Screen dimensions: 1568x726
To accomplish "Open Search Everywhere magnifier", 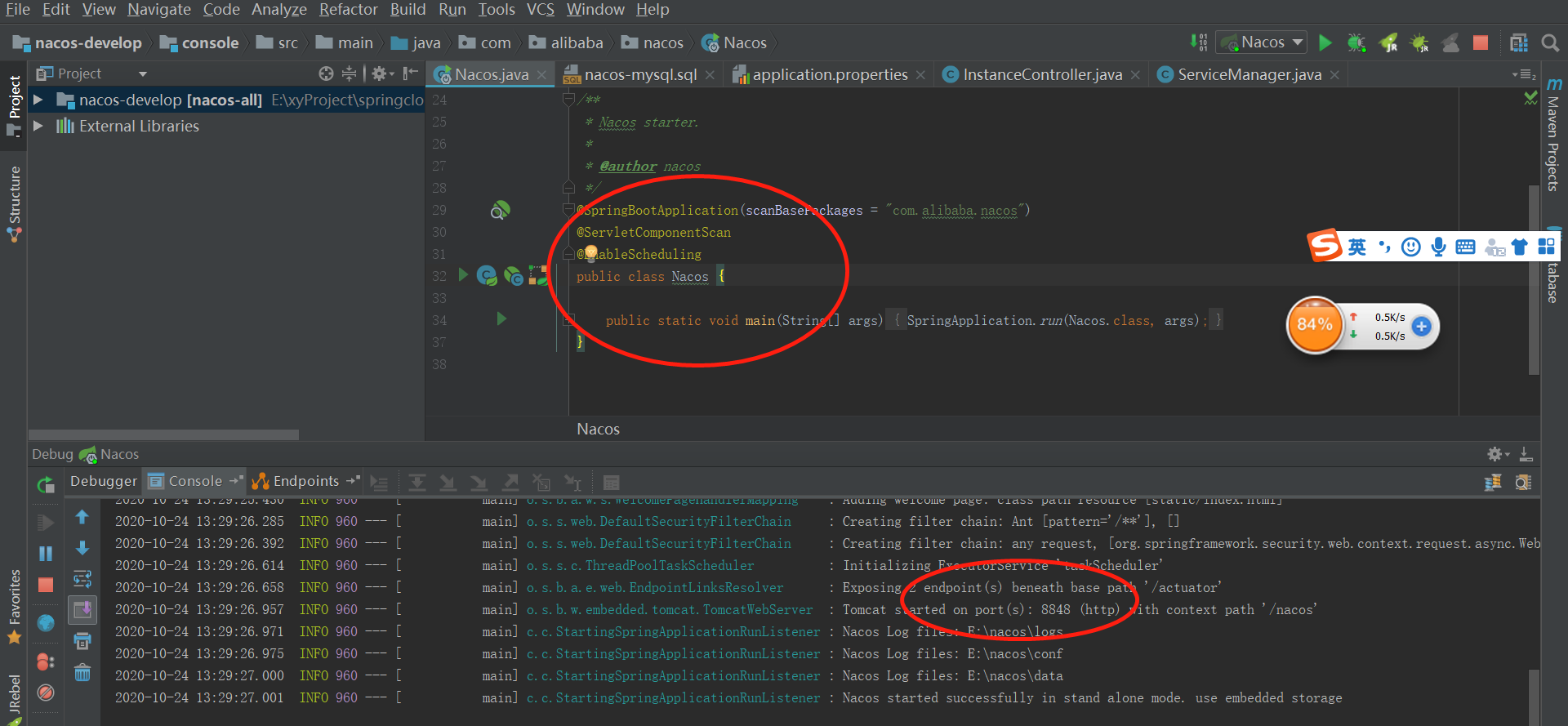I will pyautogui.click(x=1549, y=42).
